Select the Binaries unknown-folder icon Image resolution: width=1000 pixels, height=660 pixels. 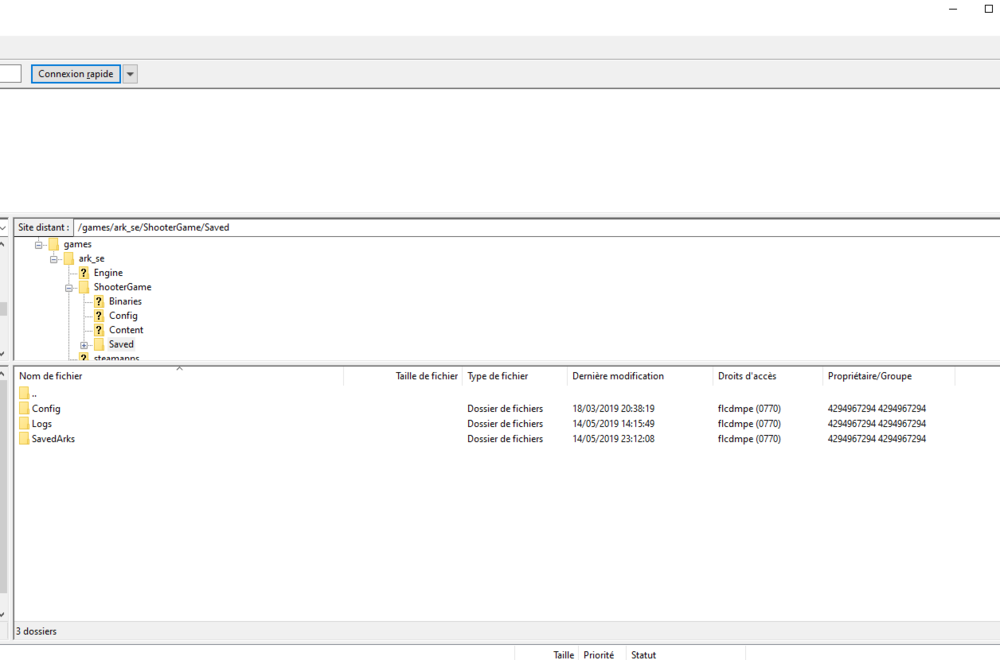99,301
